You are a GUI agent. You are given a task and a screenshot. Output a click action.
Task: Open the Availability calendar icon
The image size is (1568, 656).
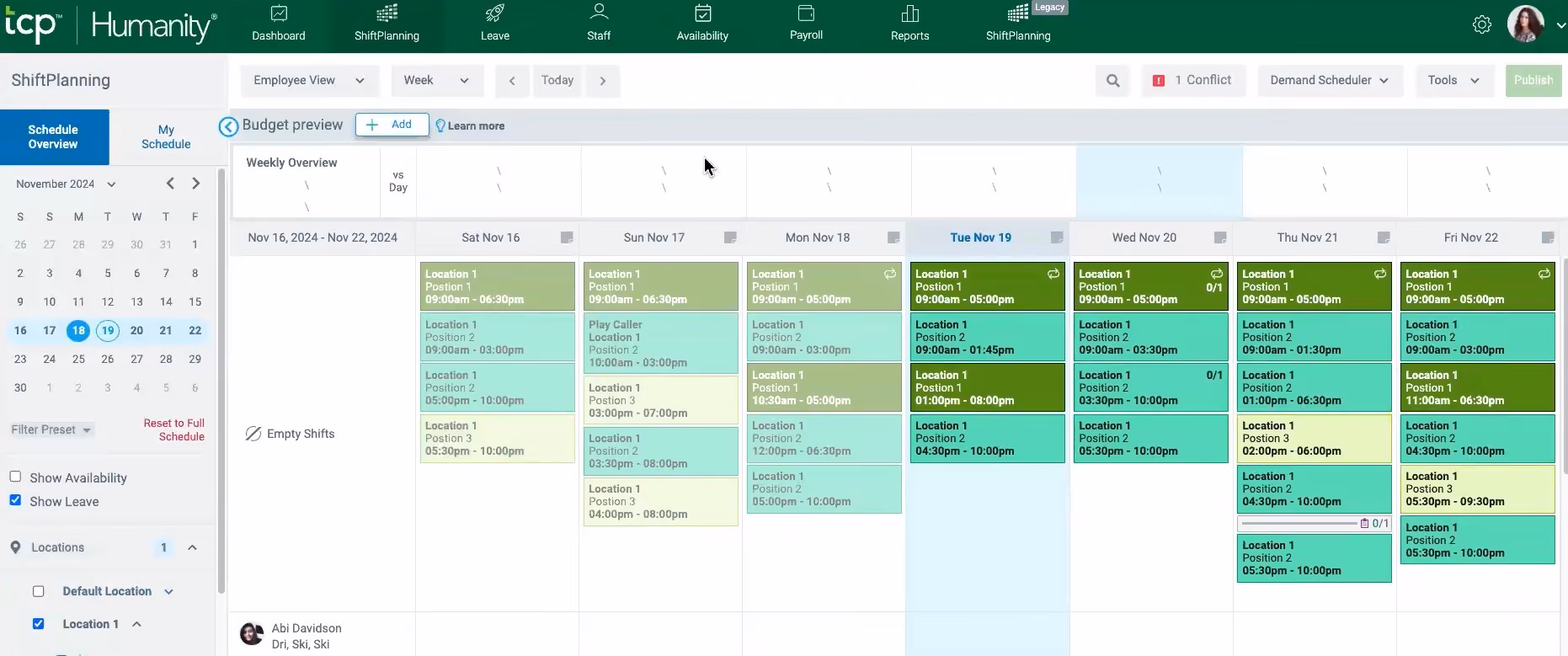703,13
